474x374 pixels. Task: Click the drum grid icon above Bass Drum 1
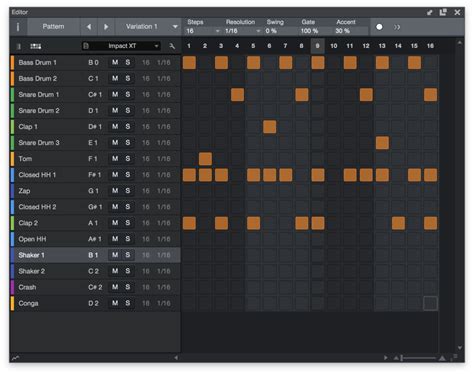click(36, 46)
